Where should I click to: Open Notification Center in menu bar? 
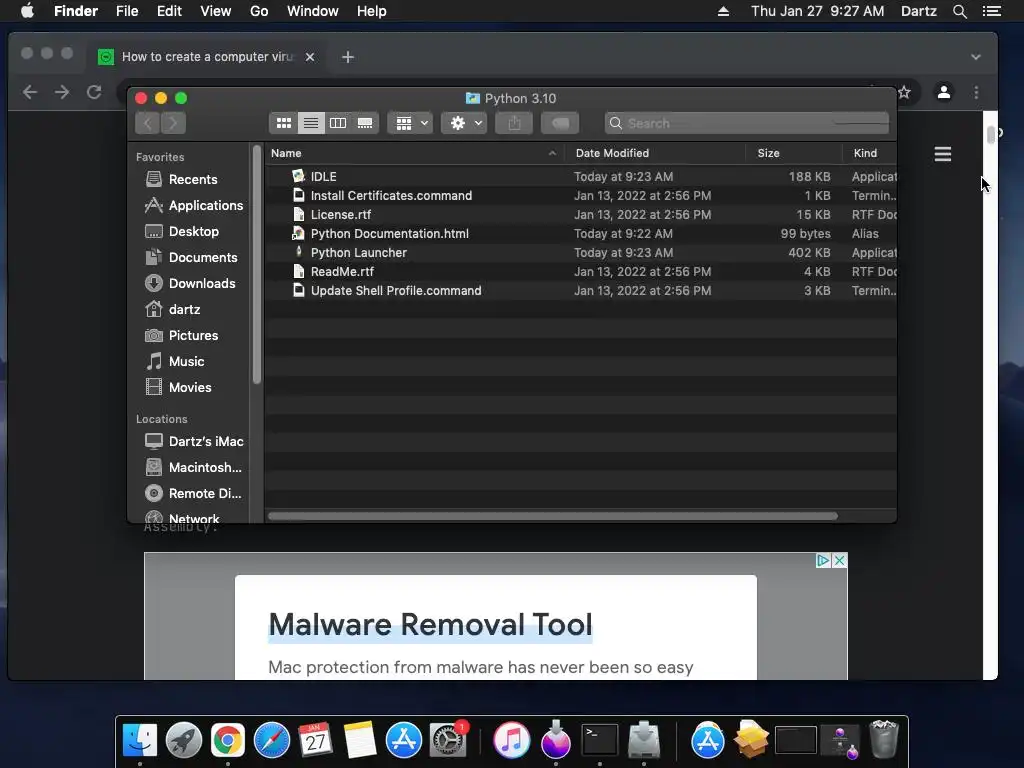click(x=992, y=11)
